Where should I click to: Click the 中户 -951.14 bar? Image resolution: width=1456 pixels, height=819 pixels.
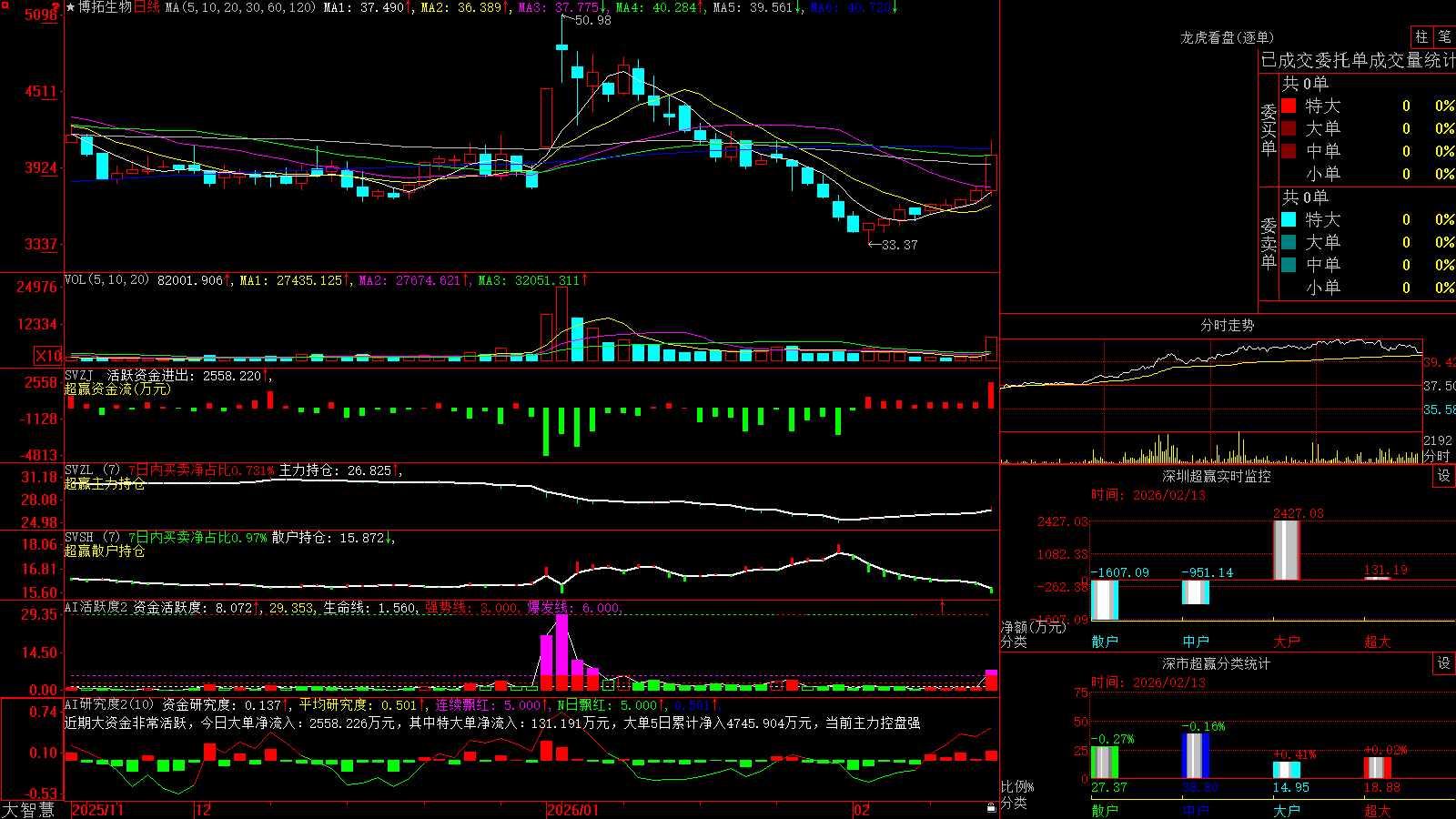click(x=1196, y=591)
